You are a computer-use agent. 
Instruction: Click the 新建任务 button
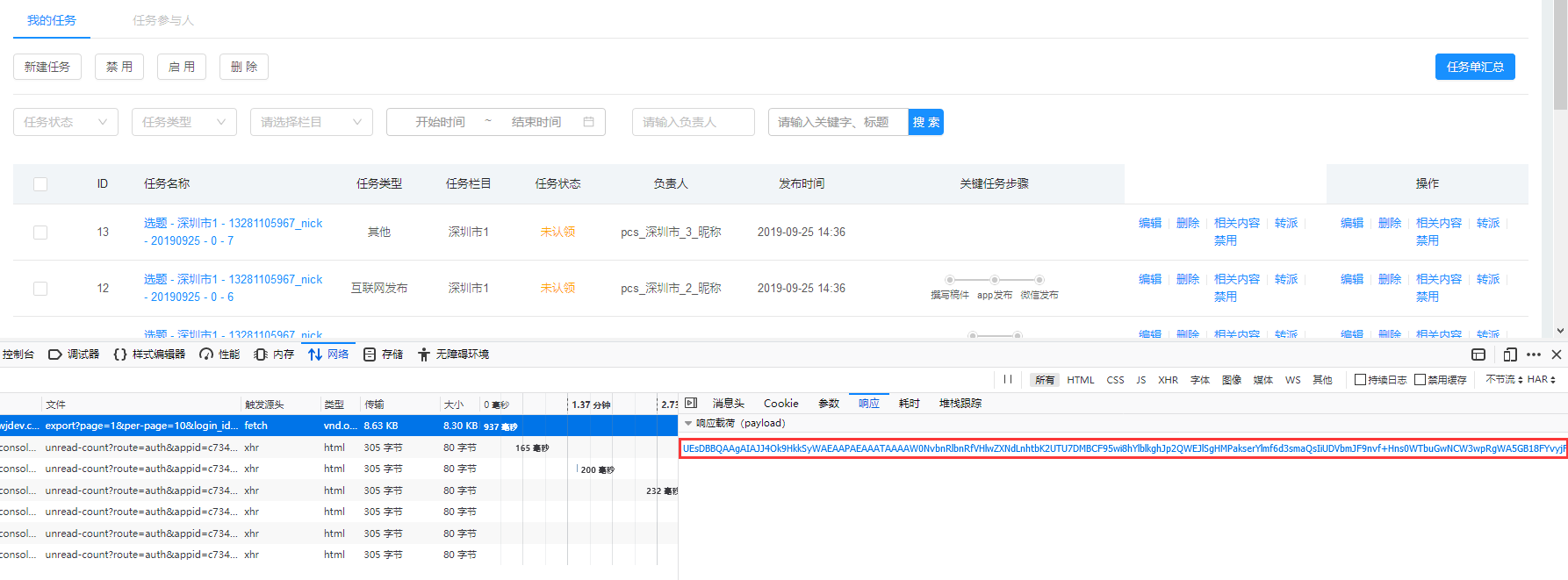[x=47, y=67]
